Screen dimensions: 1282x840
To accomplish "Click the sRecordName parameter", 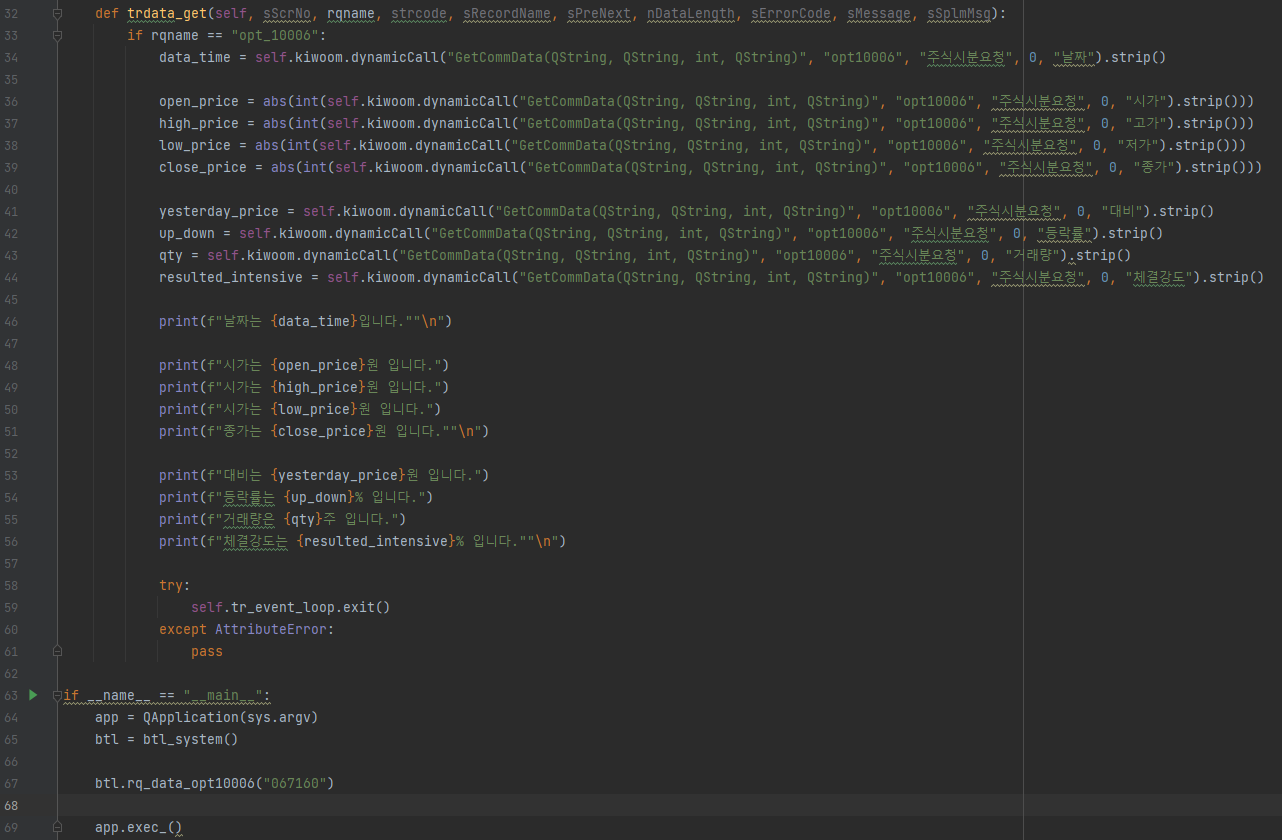I will click(507, 14).
